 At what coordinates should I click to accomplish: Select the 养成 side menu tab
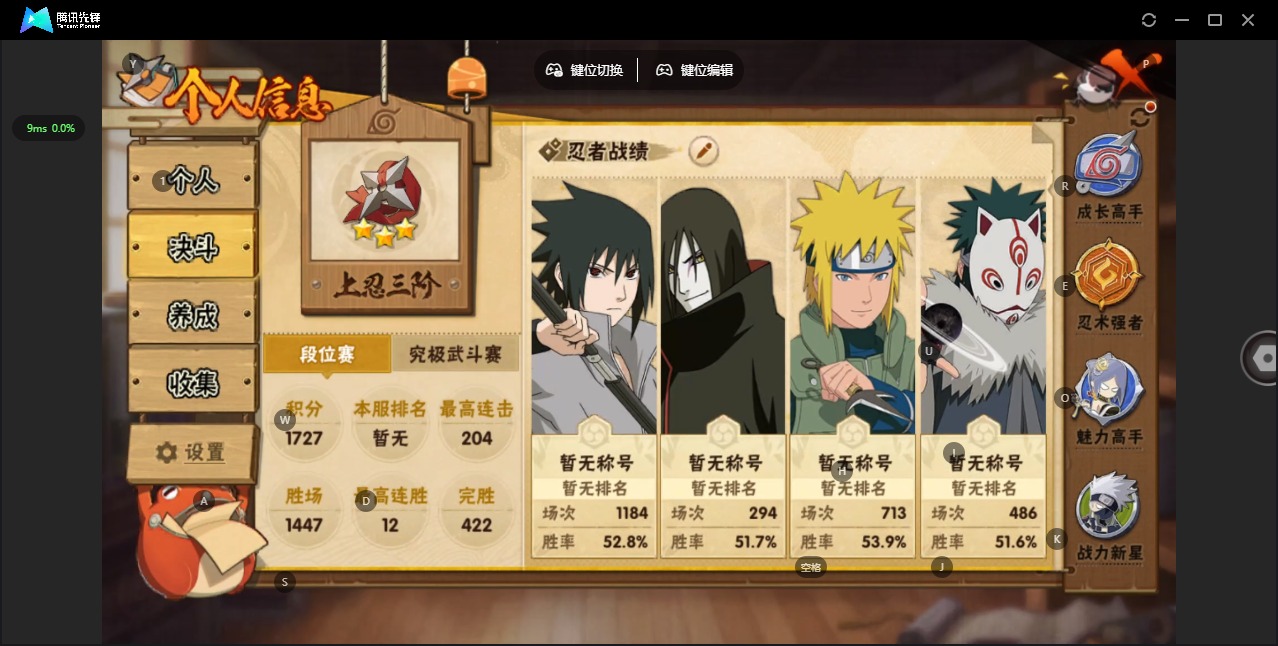click(x=193, y=316)
